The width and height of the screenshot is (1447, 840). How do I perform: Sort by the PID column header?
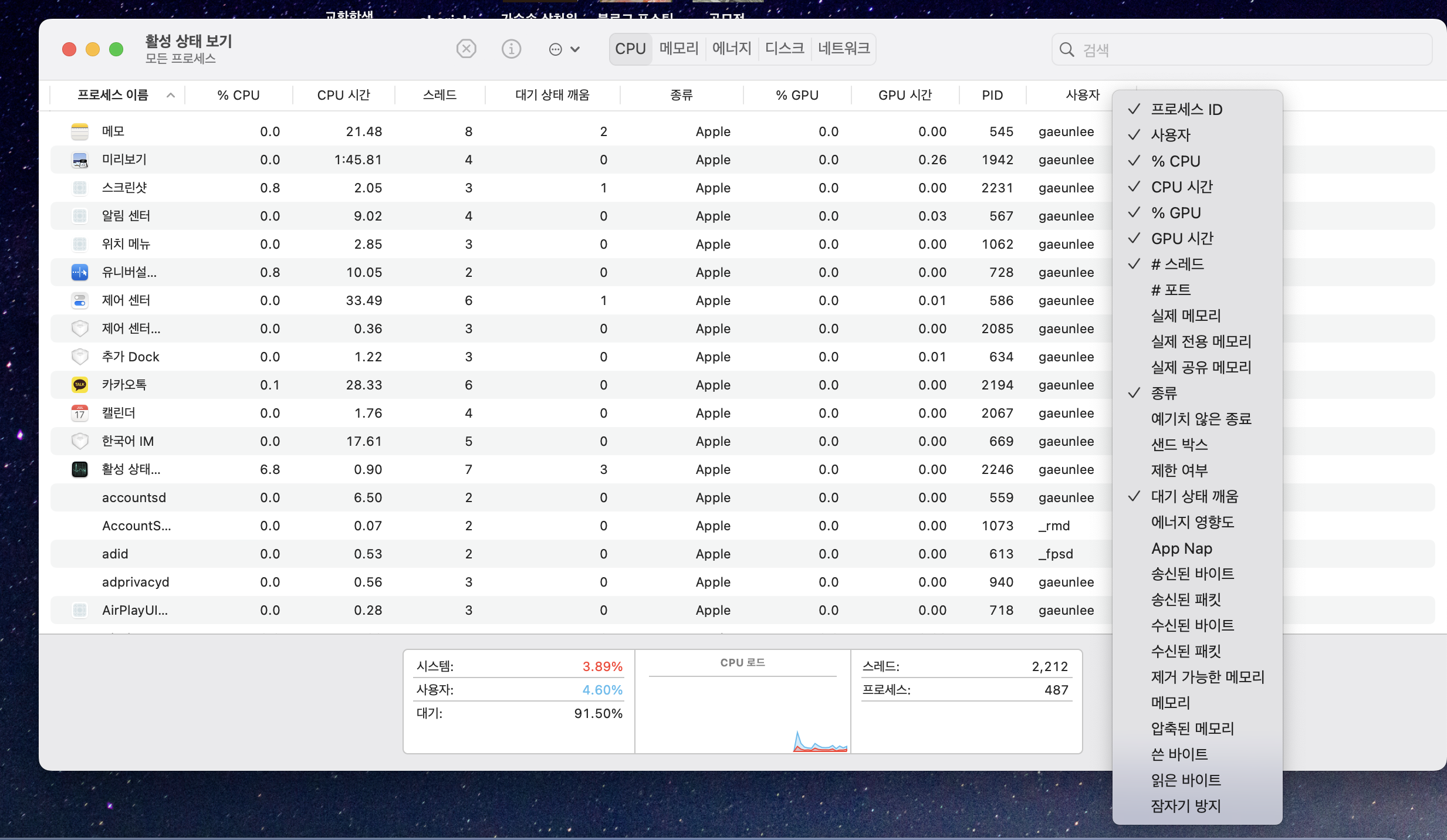coord(993,95)
